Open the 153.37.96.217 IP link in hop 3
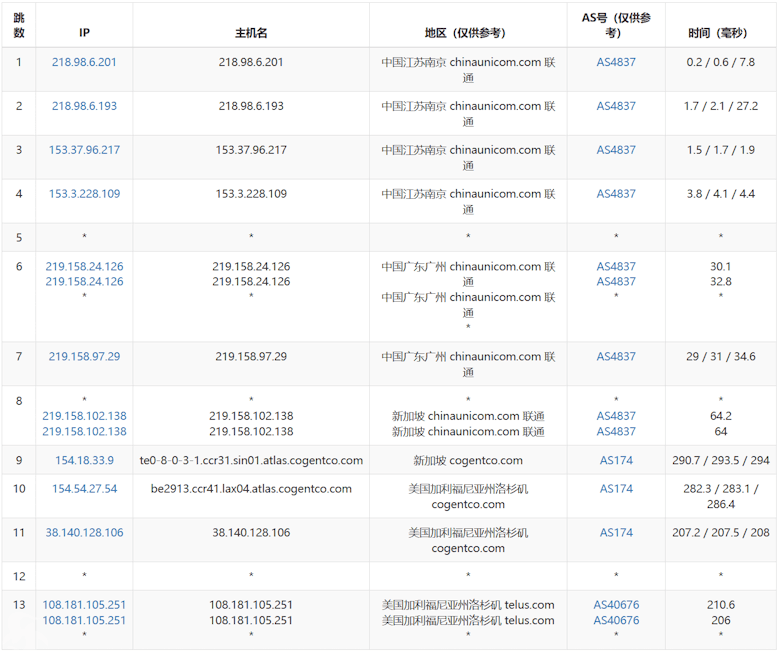This screenshot has width=780, height=656. pyautogui.click(x=84, y=150)
